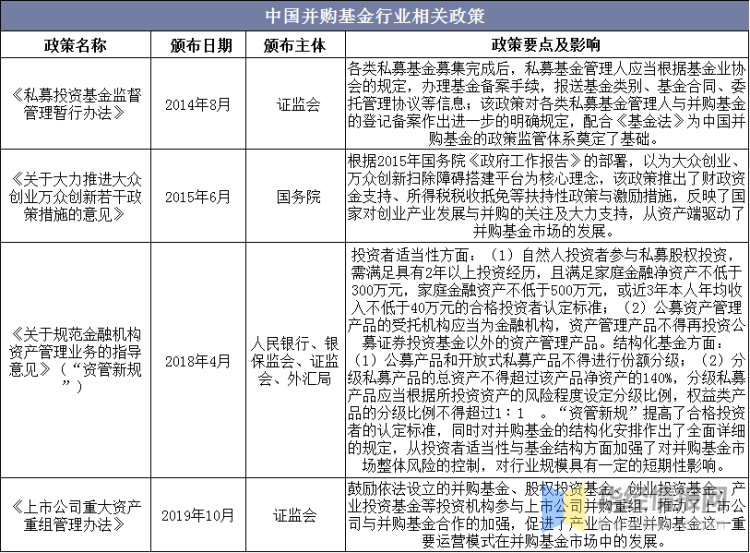Viewport: 750px width, 553px height.
Task: Select the 政策要点及影响 column header
Action: 546,45
